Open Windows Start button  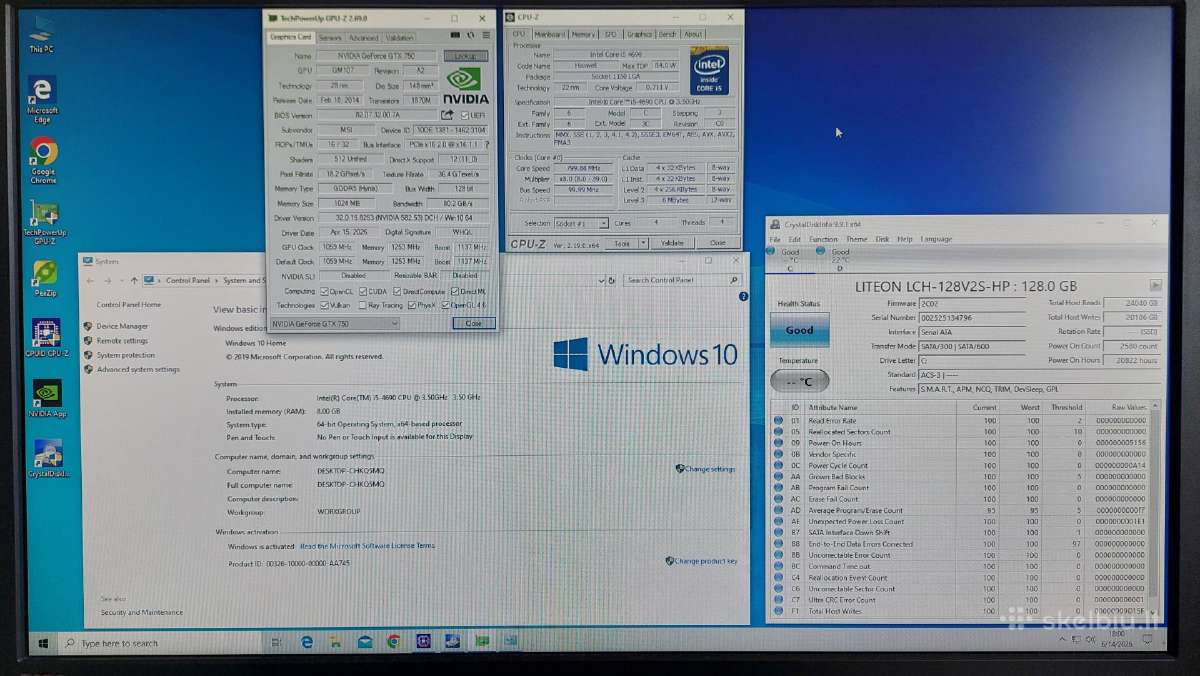point(43,642)
